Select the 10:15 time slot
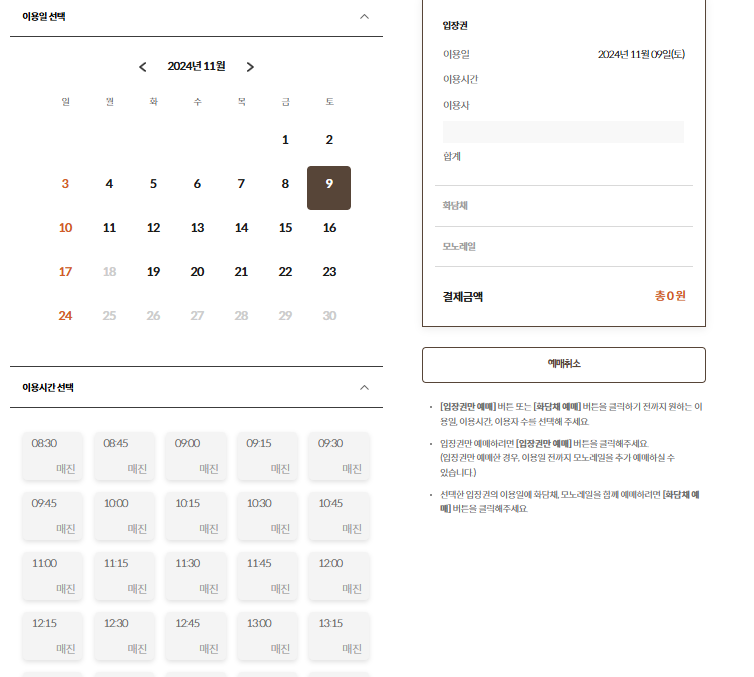The height and width of the screenshot is (677, 754). (x=196, y=516)
